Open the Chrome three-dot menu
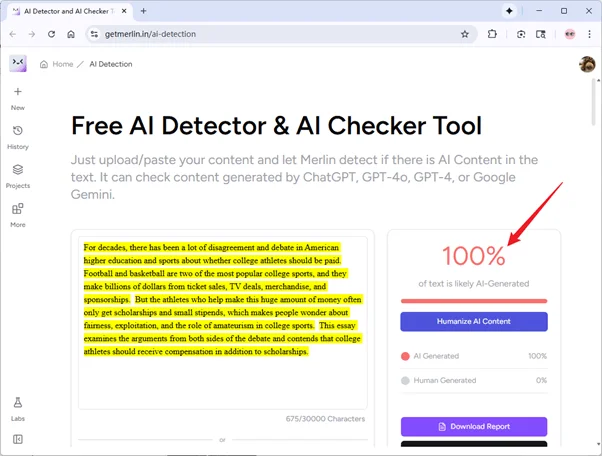602x456 pixels. click(589, 34)
